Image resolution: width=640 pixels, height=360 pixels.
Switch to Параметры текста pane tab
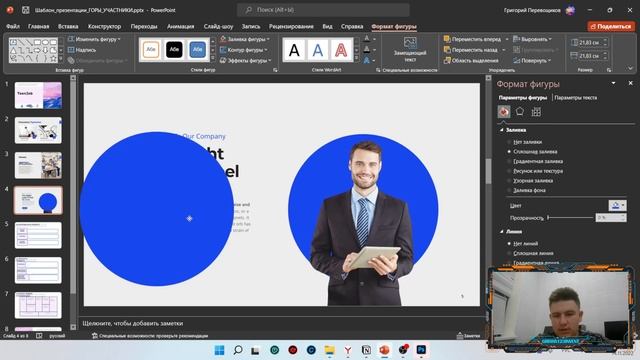point(576,98)
